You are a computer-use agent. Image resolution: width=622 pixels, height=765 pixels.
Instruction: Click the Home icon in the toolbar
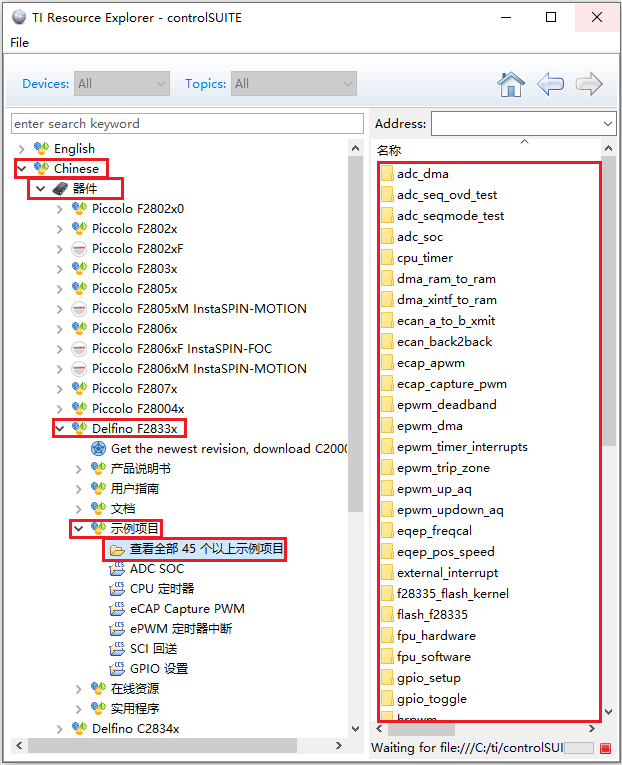pyautogui.click(x=511, y=84)
